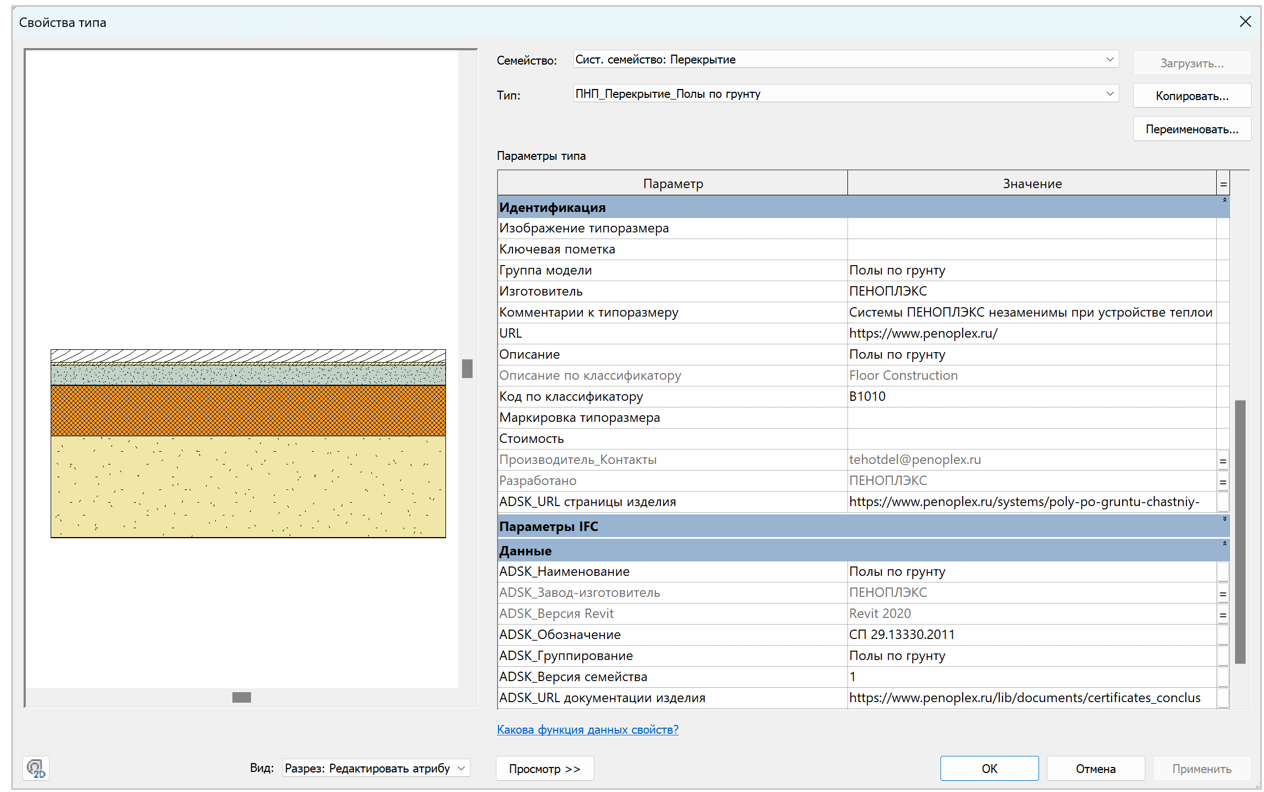Click associate-parameter button for ADSK_URL документации изделия

[1222, 698]
